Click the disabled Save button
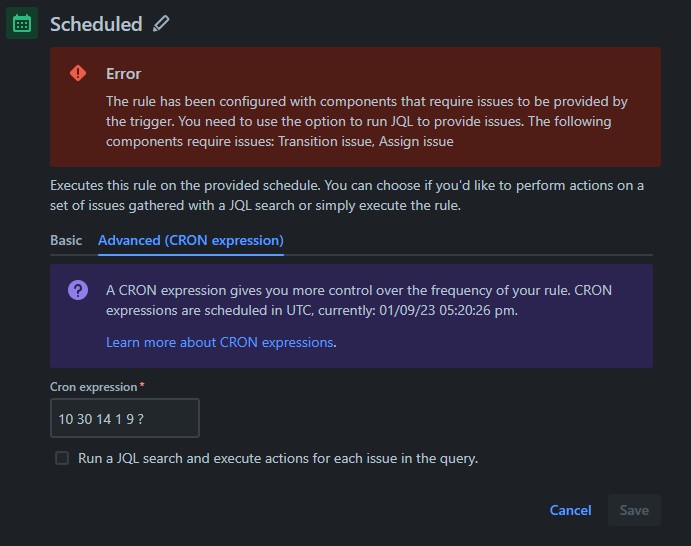691x546 pixels. coord(634,510)
